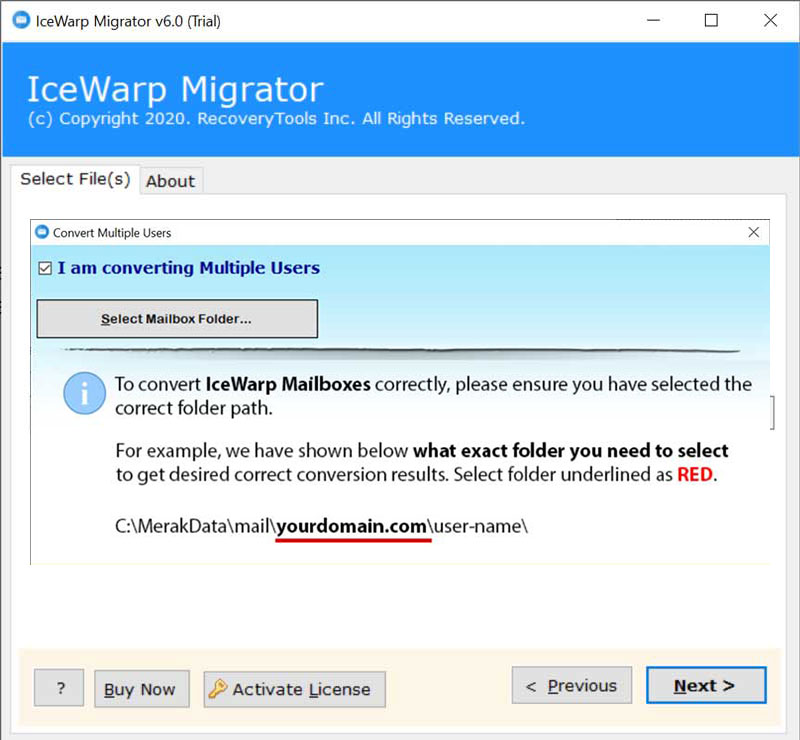Click Select Mailbox Folder button
Image resolution: width=800 pixels, height=740 pixels.
pos(177,319)
